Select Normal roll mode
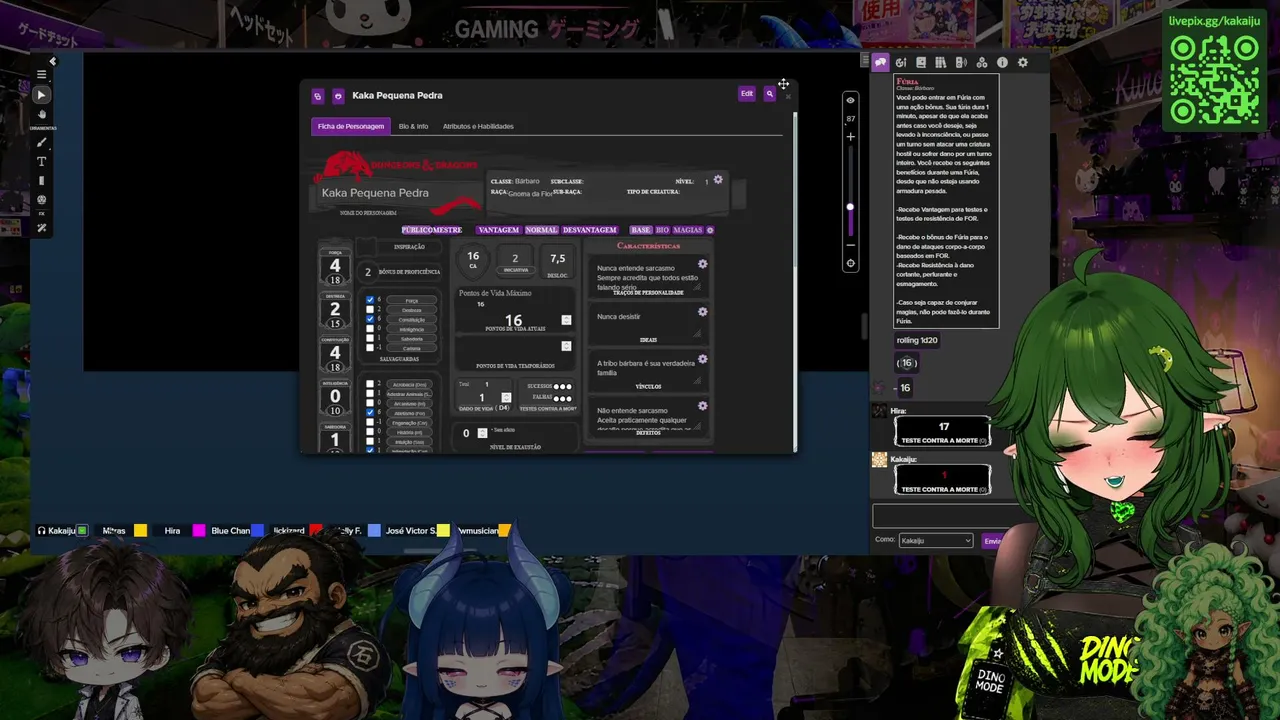 coord(541,230)
